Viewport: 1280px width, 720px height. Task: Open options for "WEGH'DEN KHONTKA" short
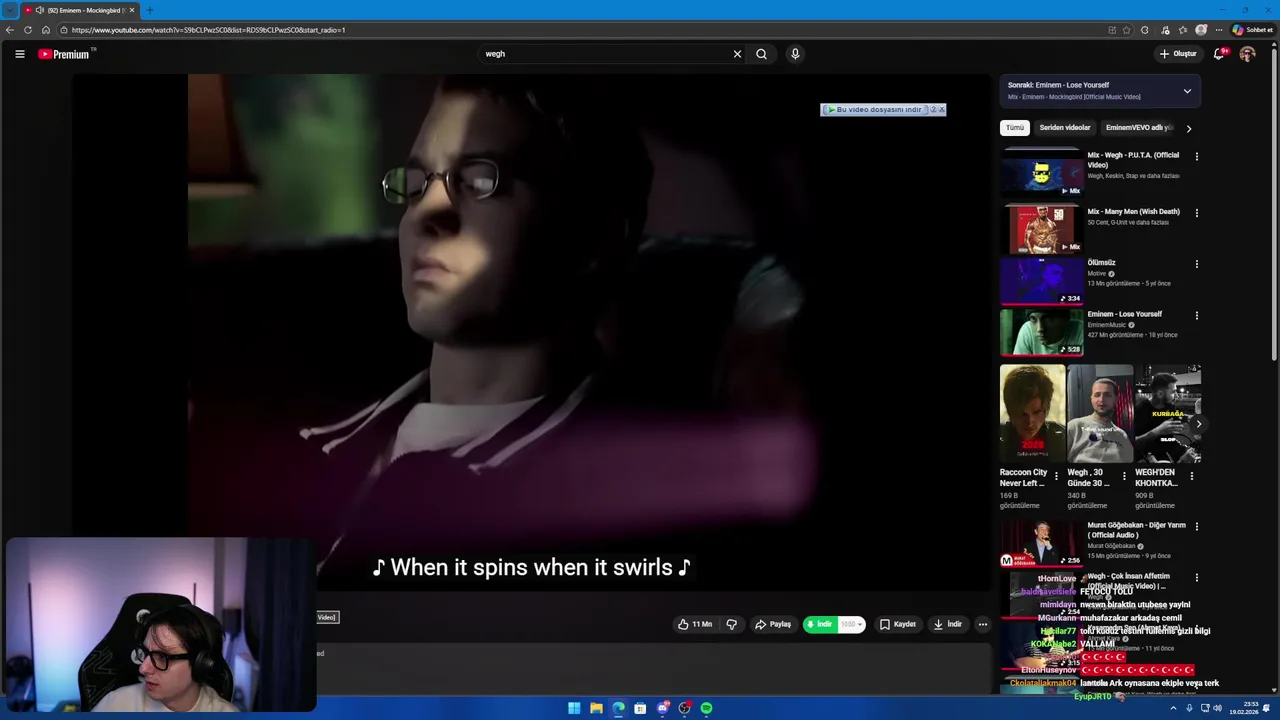coord(1191,476)
